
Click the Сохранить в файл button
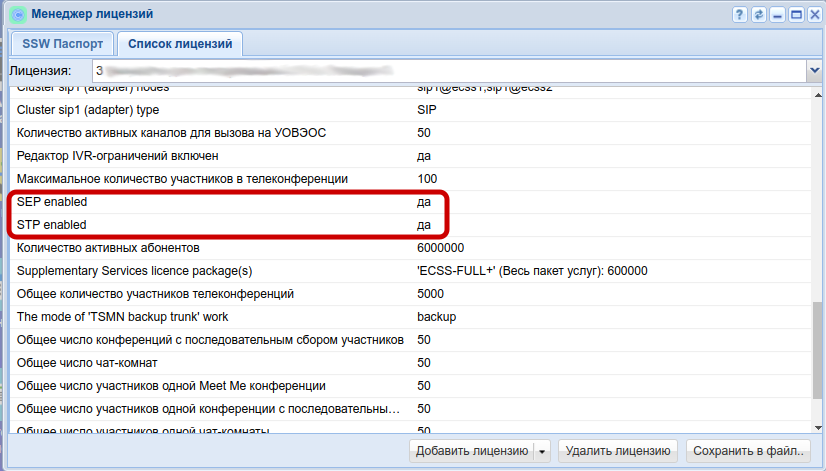click(748, 451)
